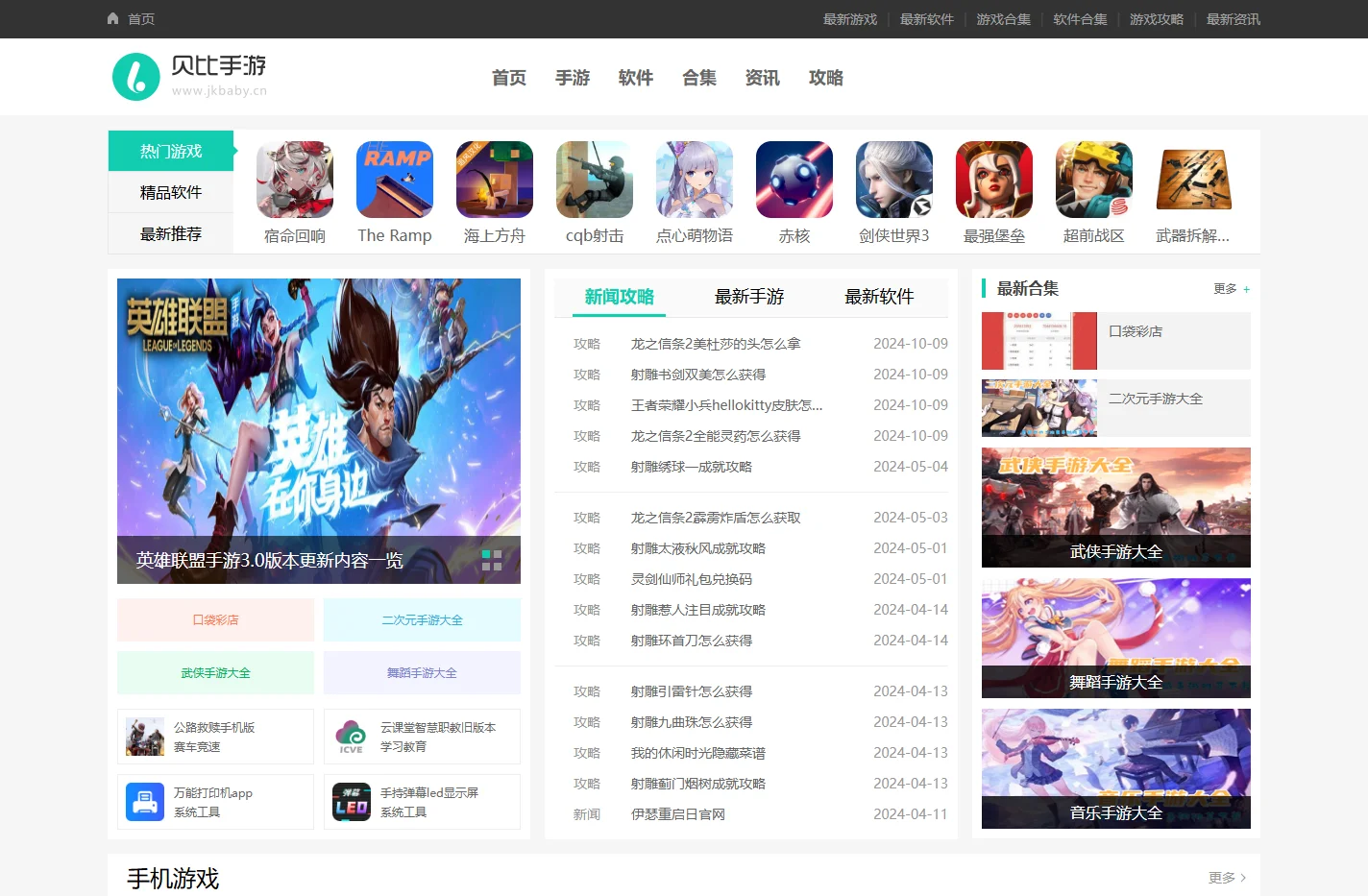Open the 最强堡垒 game icon
The image size is (1368, 896).
point(994,180)
